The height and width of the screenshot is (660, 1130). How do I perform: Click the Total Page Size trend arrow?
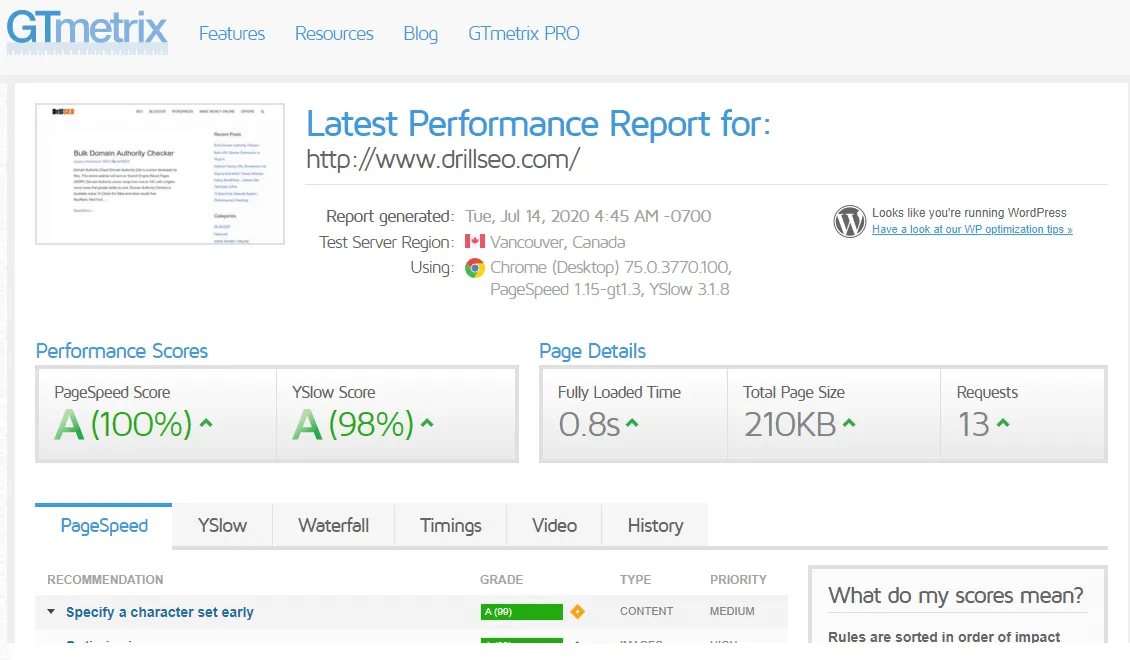click(x=849, y=423)
